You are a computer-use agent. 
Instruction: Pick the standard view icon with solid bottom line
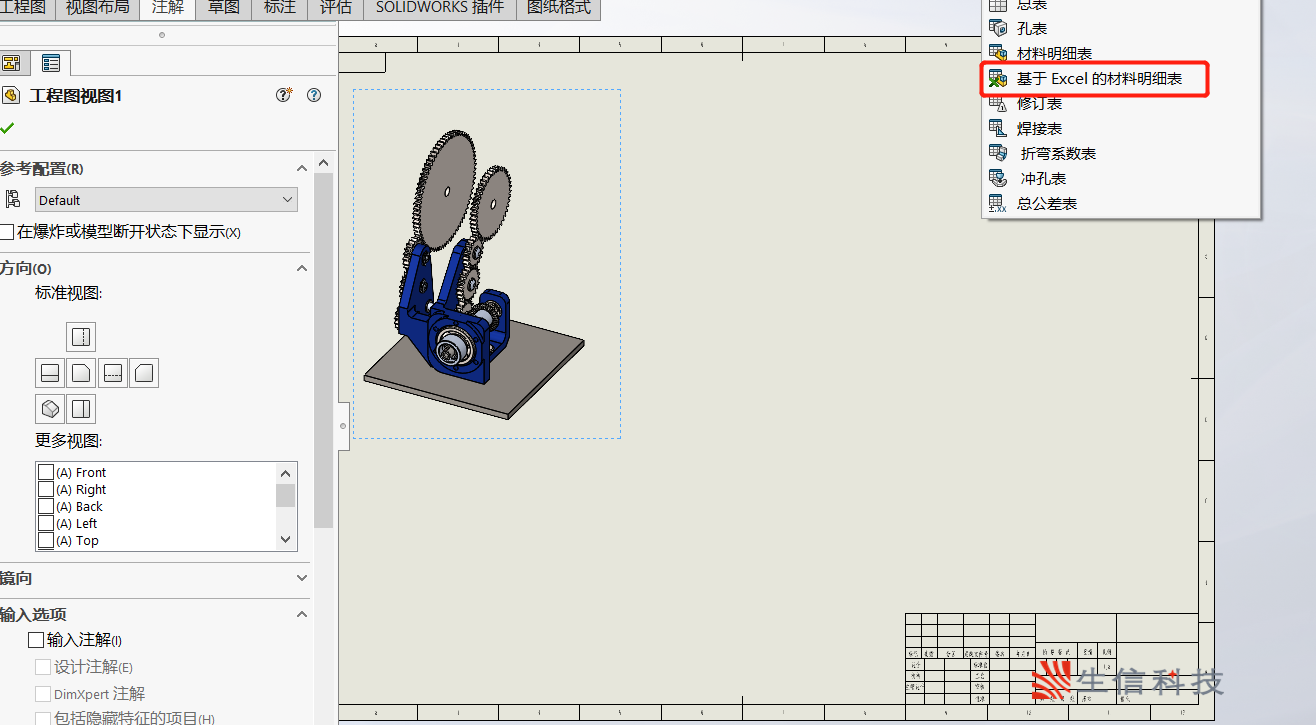tap(49, 374)
